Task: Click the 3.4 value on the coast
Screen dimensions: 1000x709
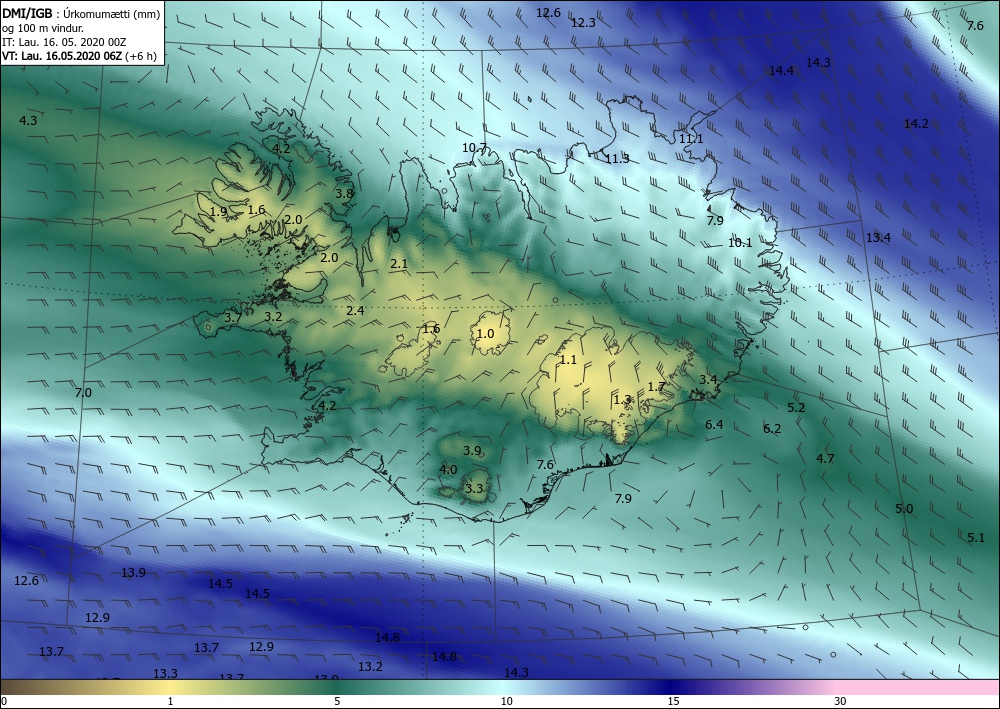Action: pos(708,379)
